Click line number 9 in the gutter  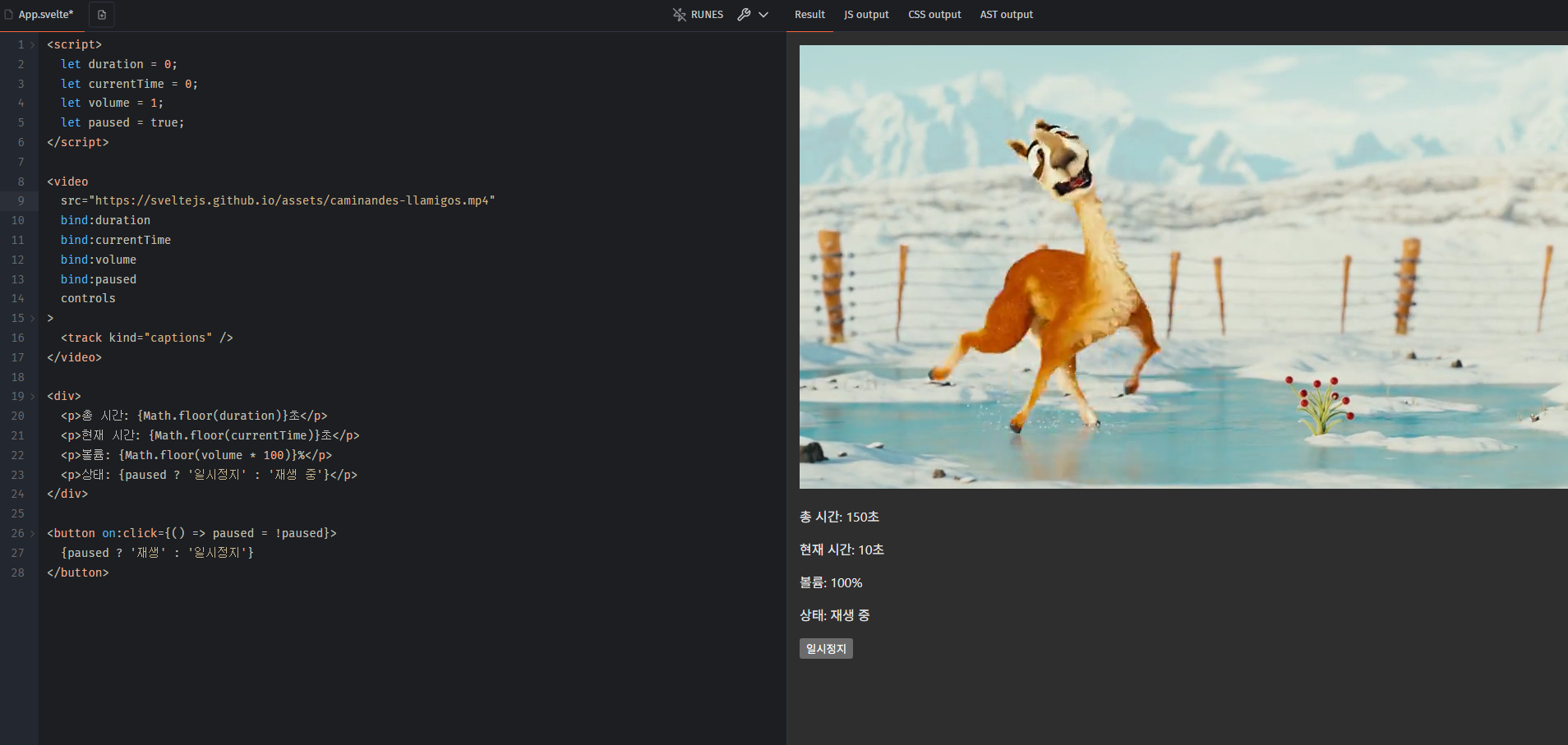tap(21, 200)
